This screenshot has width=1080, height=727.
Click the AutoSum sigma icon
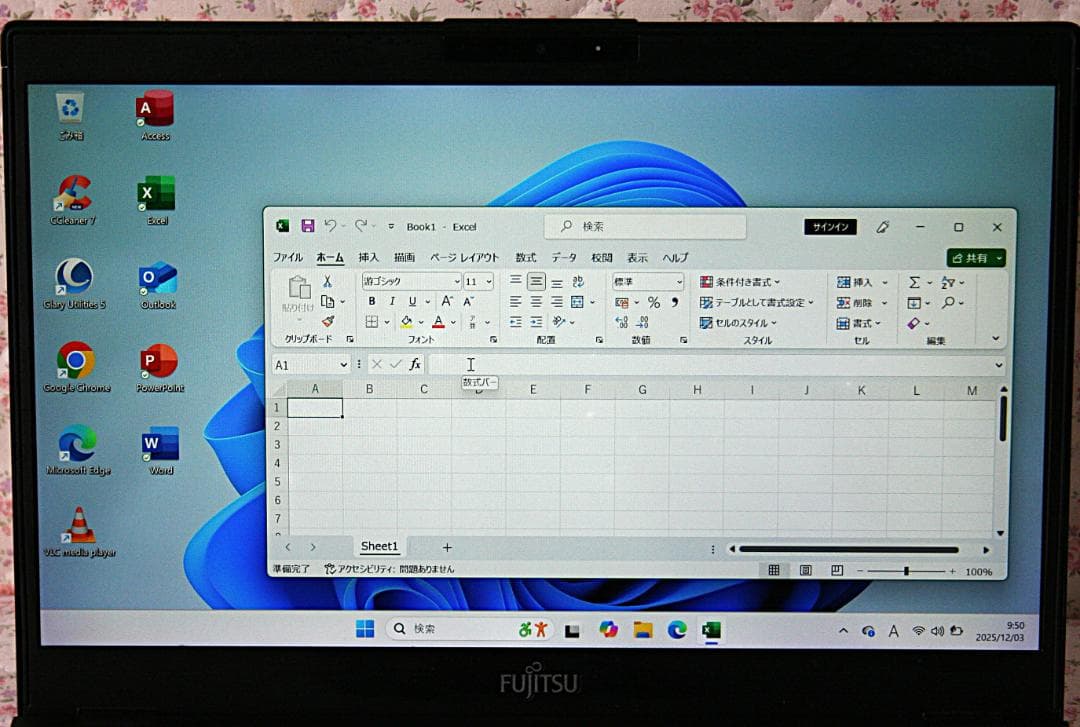pyautogui.click(x=914, y=281)
